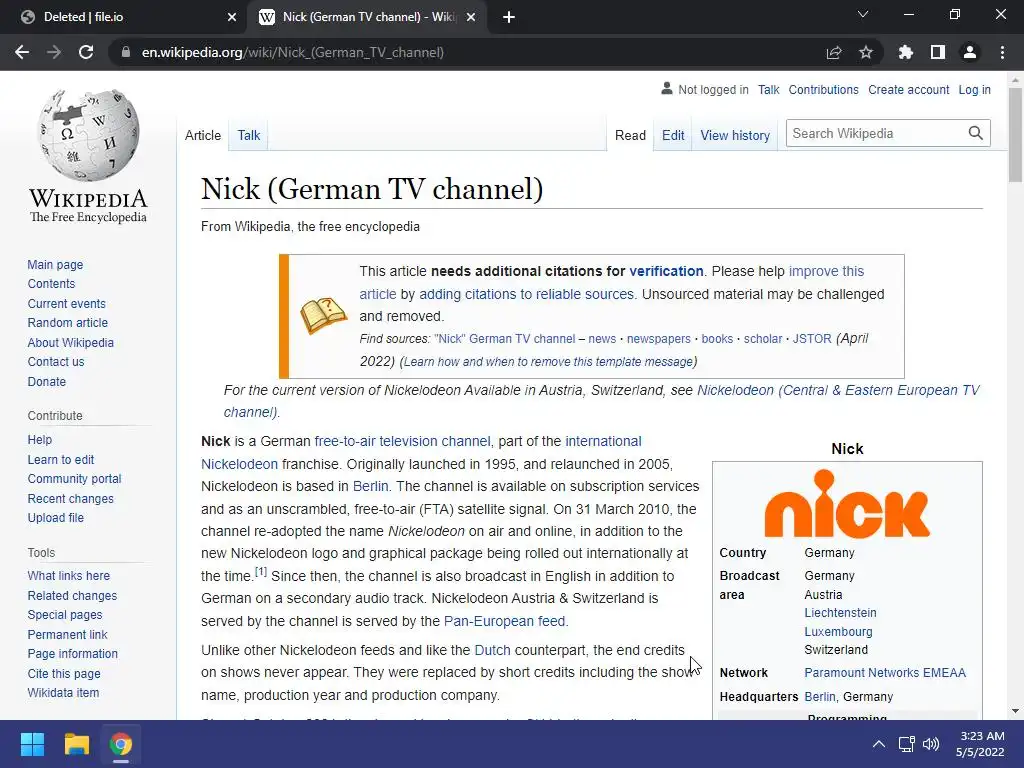Open the clock and date flyout
Viewport: 1024px width, 768px height.
point(980,744)
